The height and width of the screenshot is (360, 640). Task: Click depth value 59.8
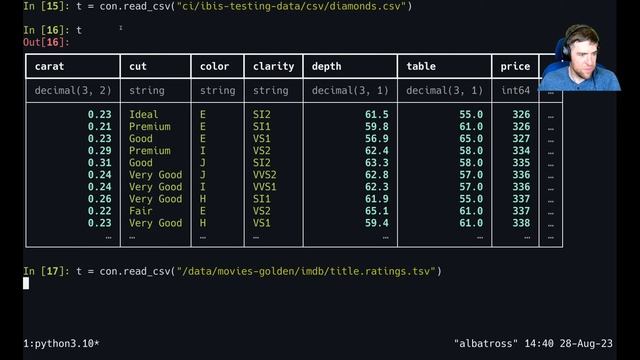377,127
